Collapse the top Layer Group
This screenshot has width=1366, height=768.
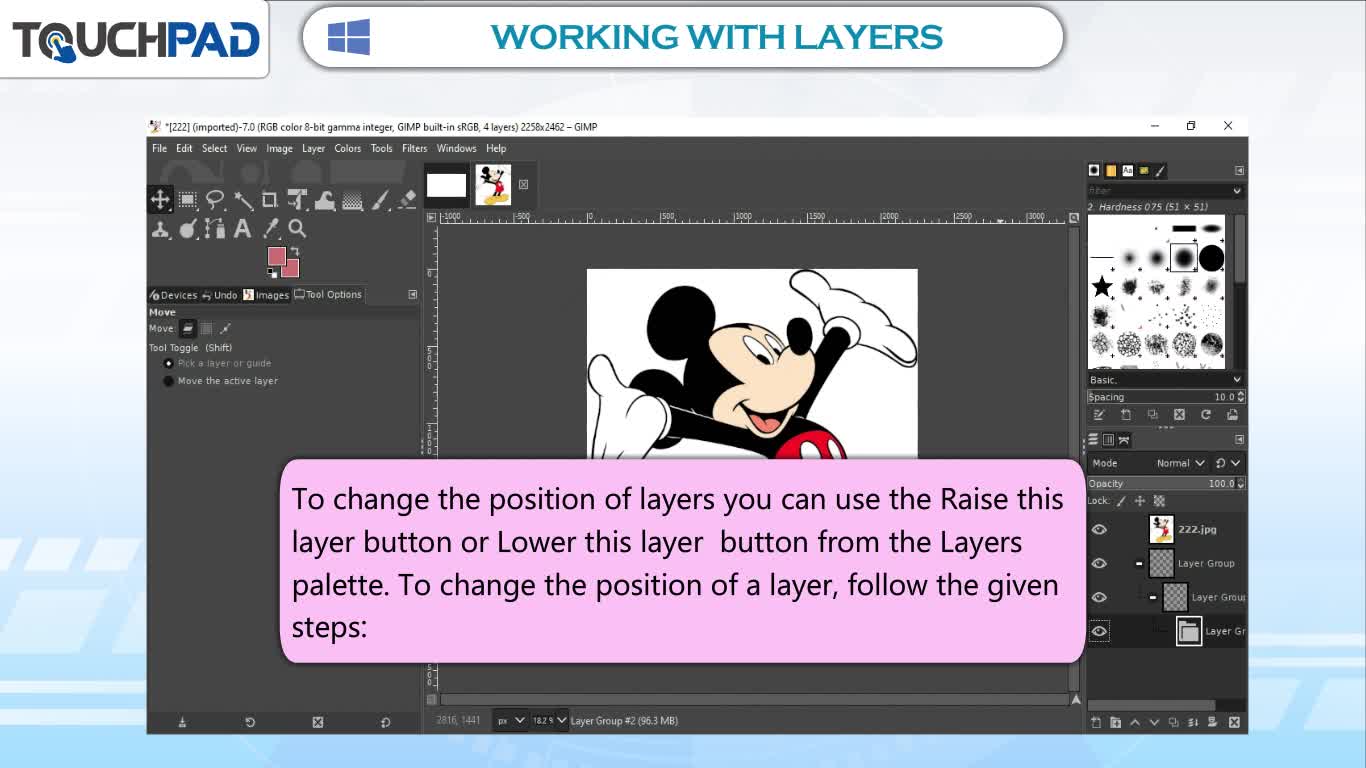(1138, 563)
